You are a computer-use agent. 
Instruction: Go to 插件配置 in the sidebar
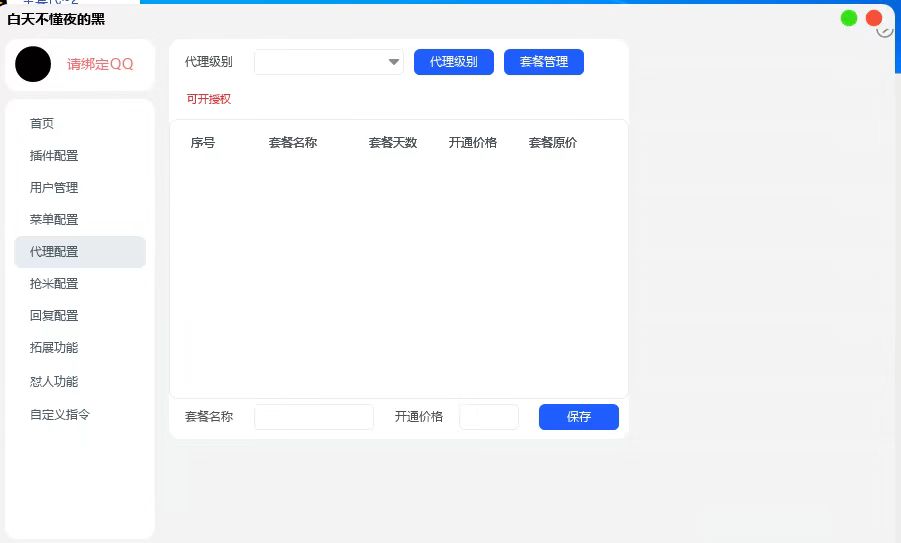(x=54, y=156)
